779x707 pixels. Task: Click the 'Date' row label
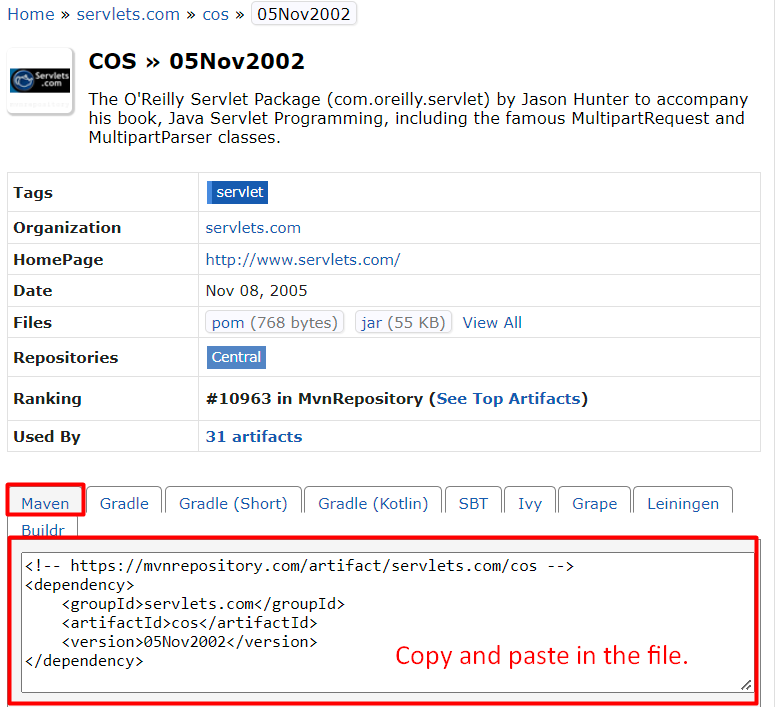(x=33, y=291)
